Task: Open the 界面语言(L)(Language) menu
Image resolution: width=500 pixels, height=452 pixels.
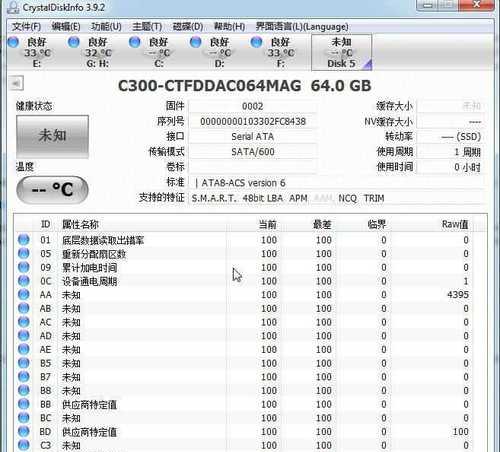Action: tap(302, 27)
